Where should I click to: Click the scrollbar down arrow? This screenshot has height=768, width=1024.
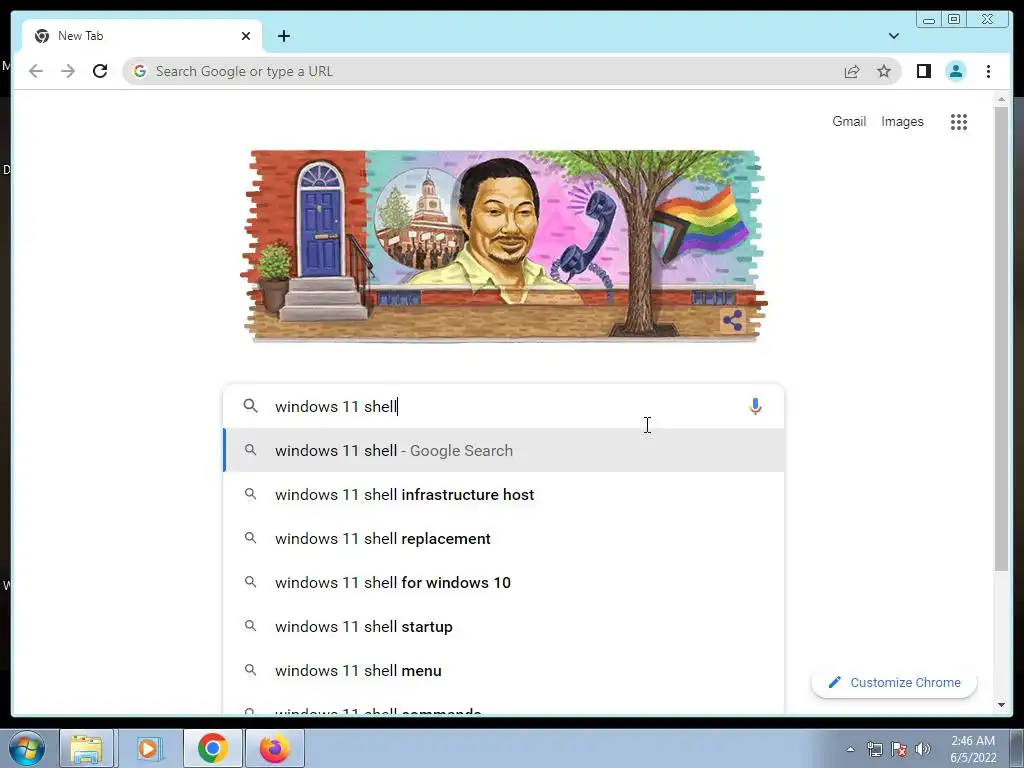click(1001, 705)
